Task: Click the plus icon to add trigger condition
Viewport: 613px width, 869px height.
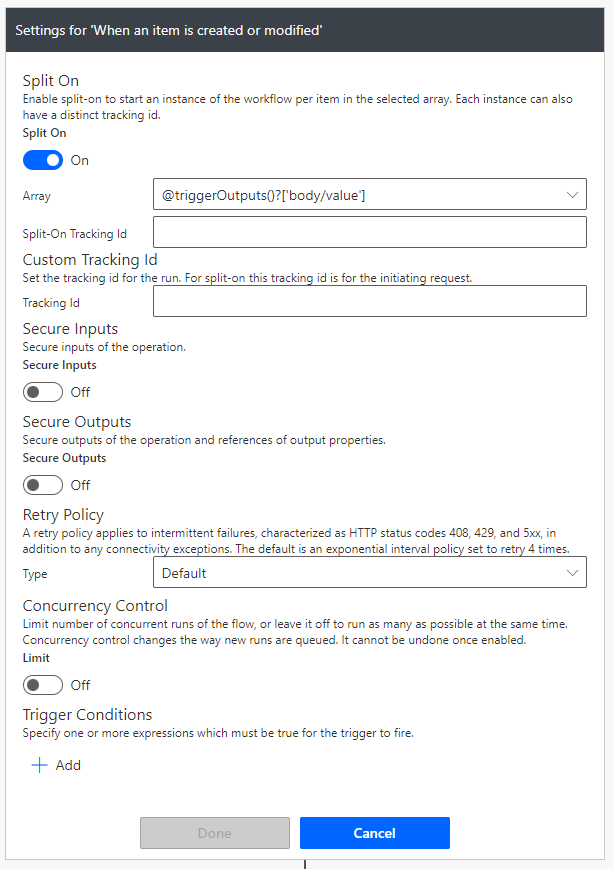Action: 39,765
